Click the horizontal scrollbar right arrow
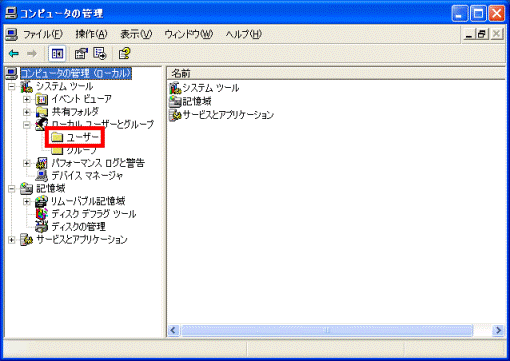Viewport: 510px width, 361px height. (x=498, y=330)
